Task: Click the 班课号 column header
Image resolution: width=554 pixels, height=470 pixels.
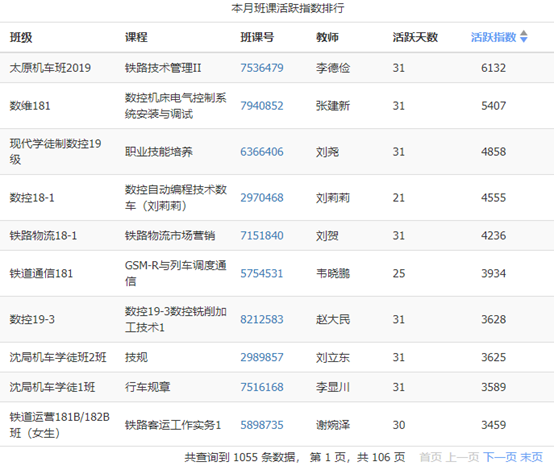Action: tap(257, 37)
